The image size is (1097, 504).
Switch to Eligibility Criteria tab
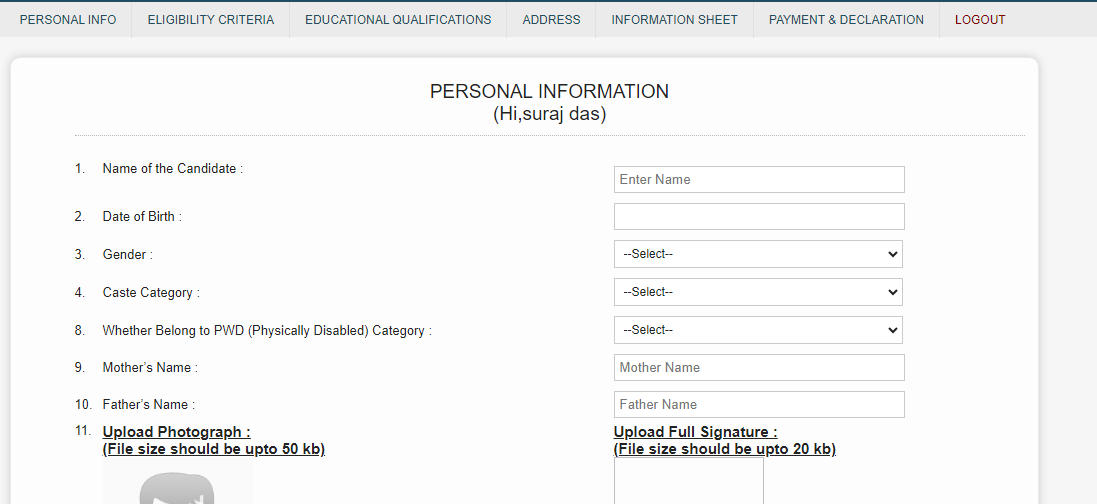coord(211,20)
